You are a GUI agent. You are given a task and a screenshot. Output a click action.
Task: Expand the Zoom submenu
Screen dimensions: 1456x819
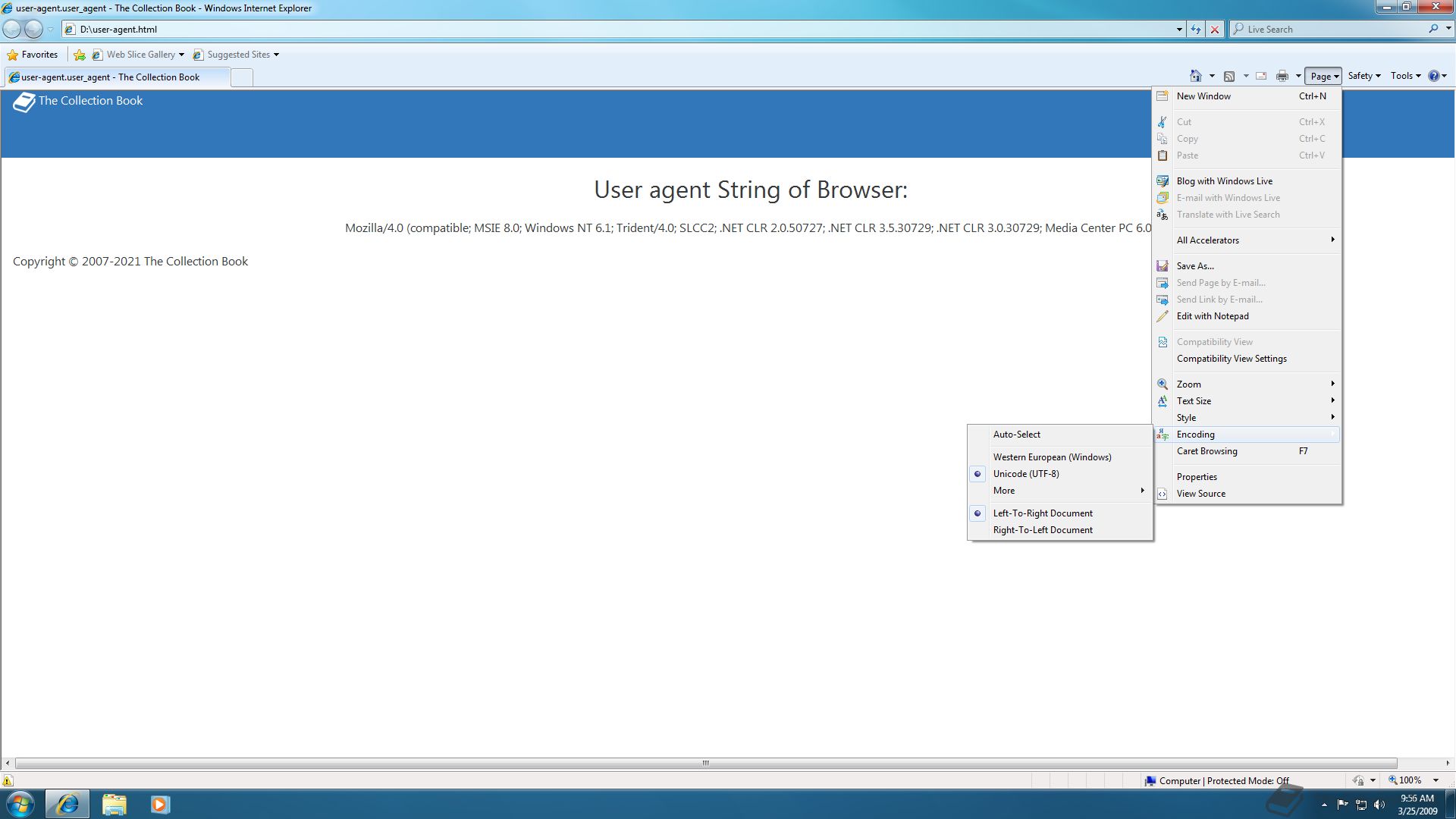[1247, 384]
